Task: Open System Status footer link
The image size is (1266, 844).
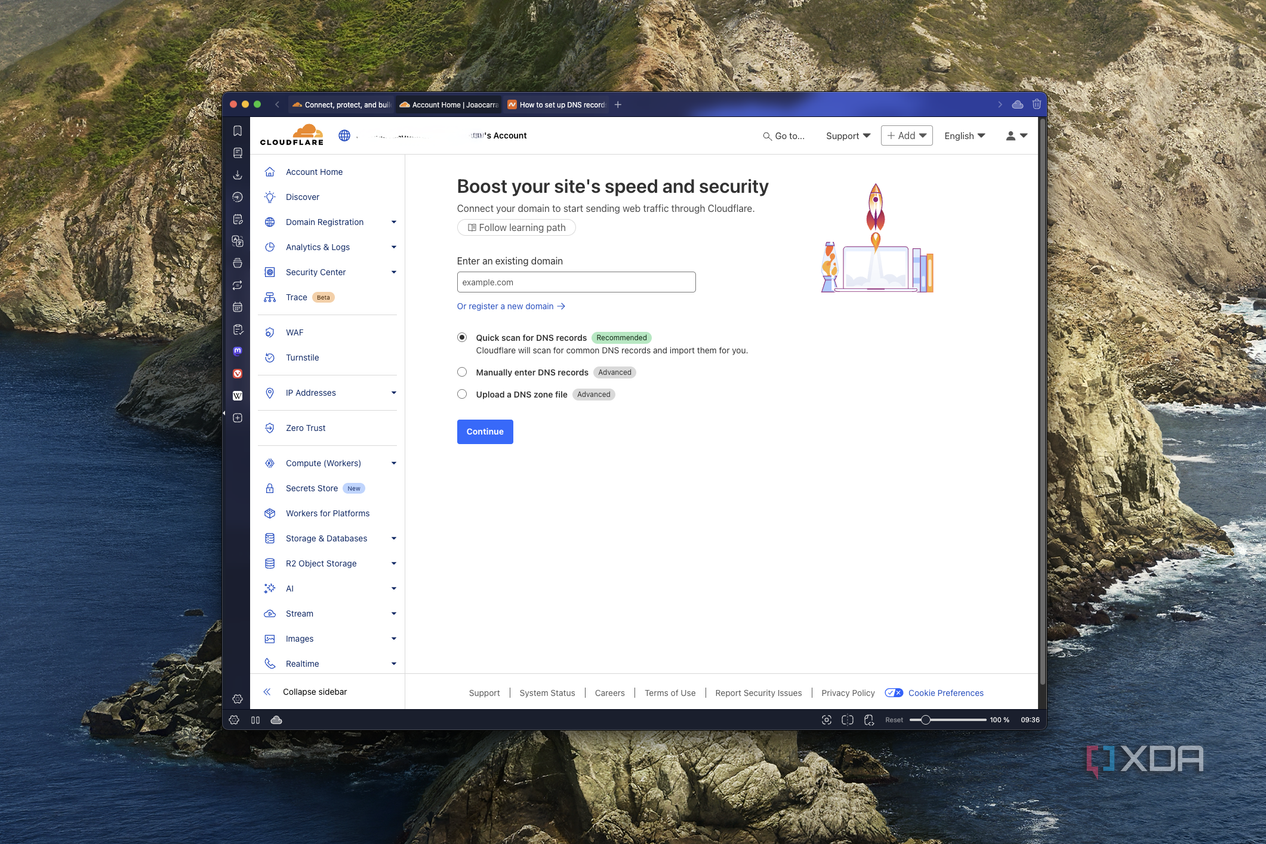Action: 547,693
